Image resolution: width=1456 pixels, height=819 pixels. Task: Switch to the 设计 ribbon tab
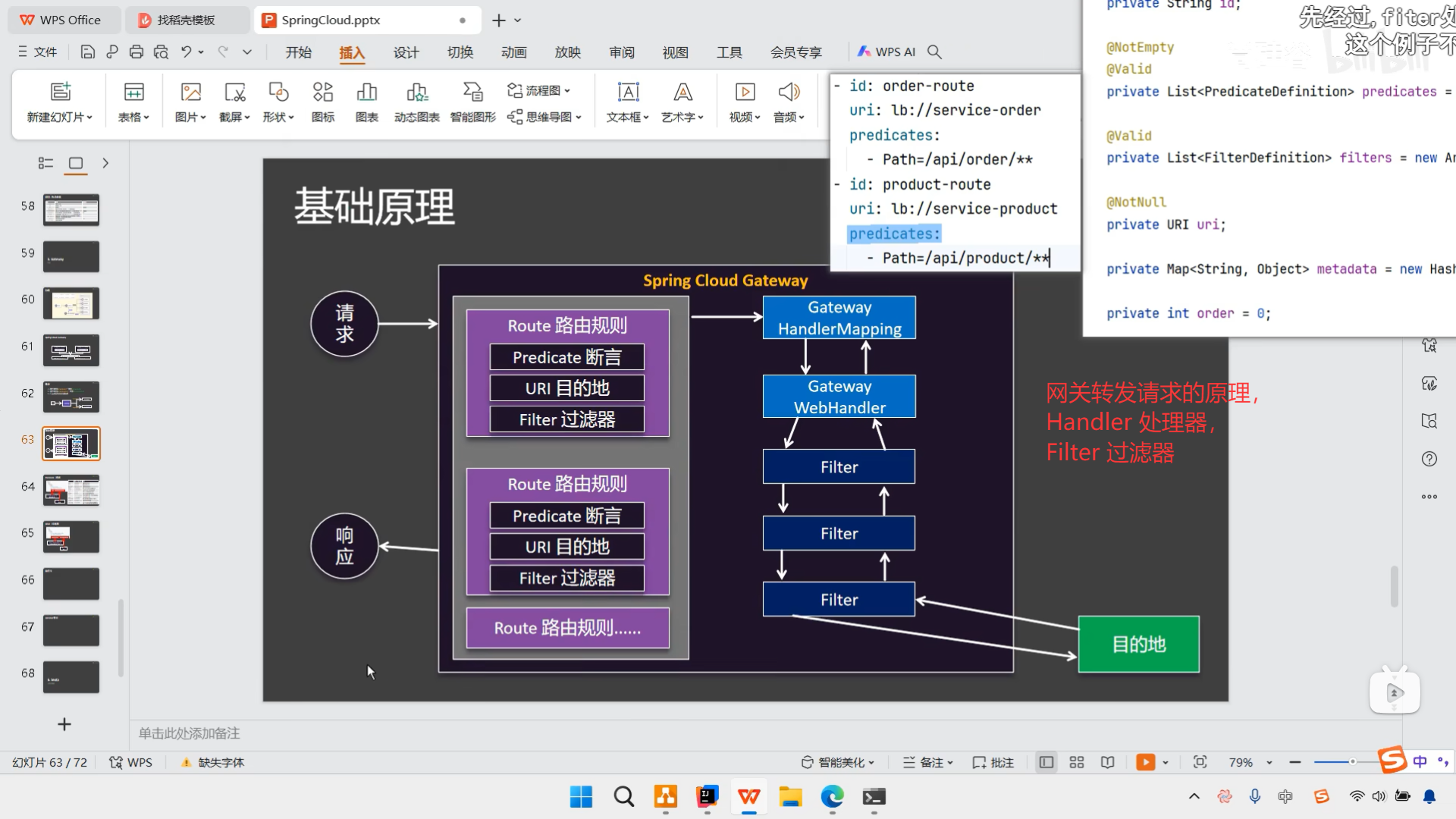tap(406, 52)
